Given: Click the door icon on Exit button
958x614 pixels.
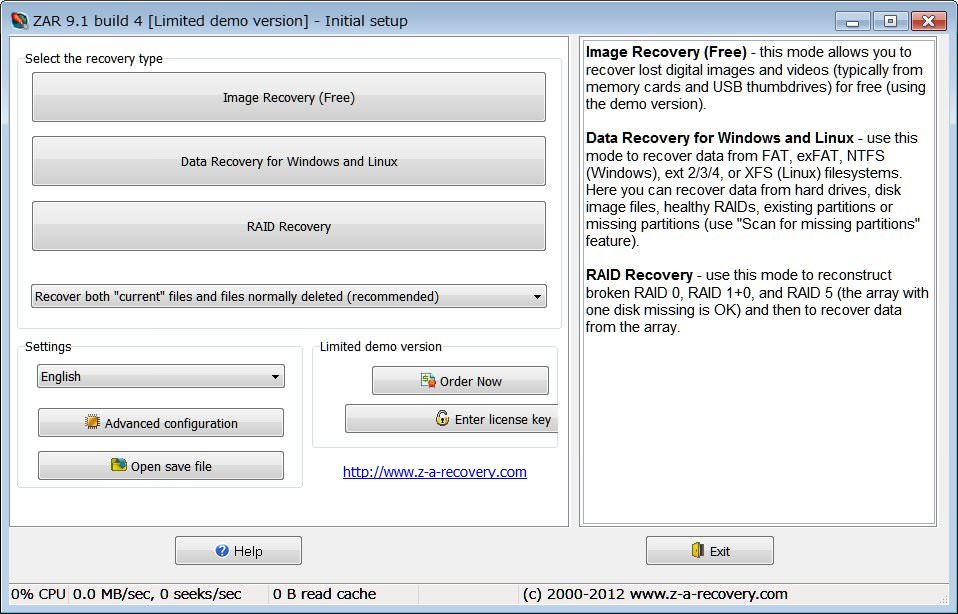Looking at the screenshot, I should point(698,550).
